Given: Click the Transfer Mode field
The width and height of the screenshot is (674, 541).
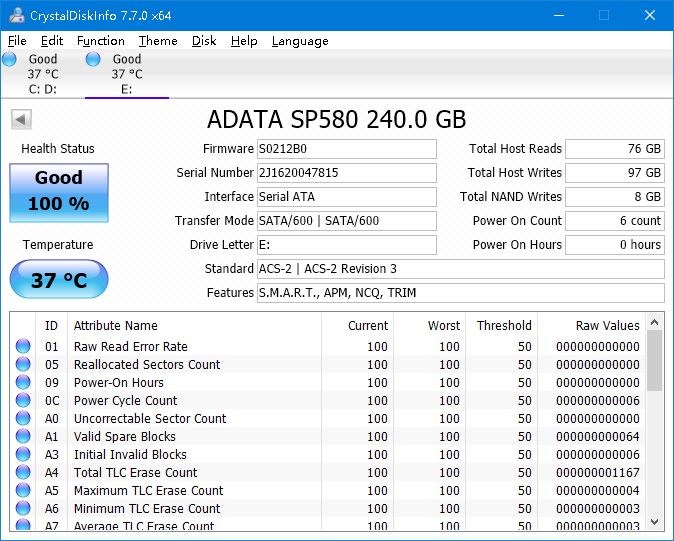Looking at the screenshot, I should (346, 221).
